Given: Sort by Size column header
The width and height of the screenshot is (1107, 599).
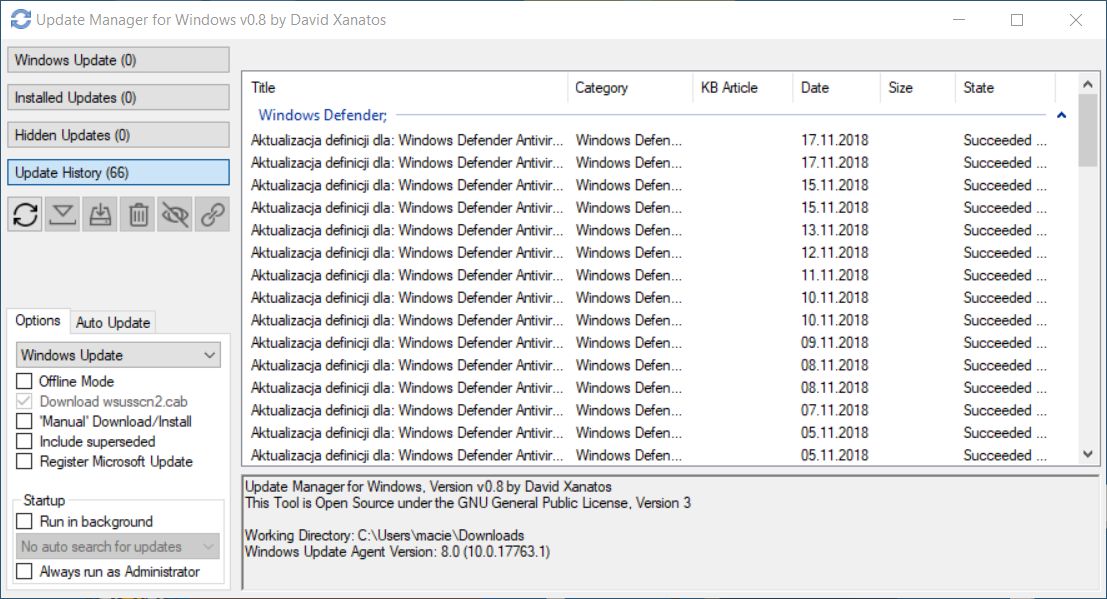Looking at the screenshot, I should (x=918, y=88).
